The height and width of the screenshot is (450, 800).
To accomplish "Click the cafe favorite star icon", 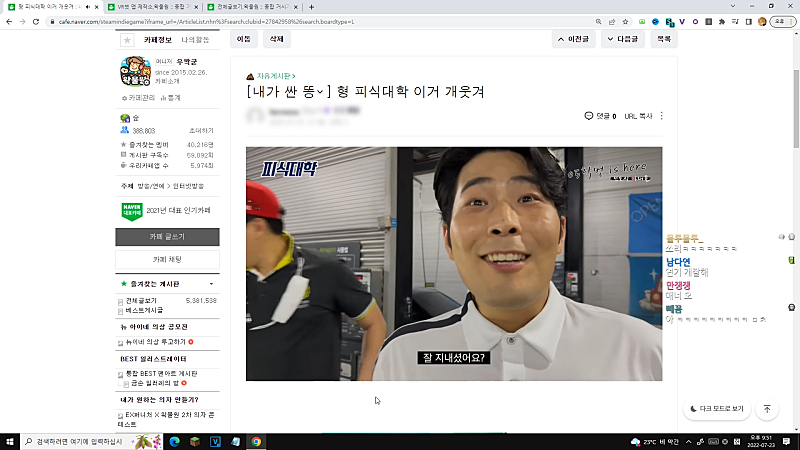I will click(126, 41).
